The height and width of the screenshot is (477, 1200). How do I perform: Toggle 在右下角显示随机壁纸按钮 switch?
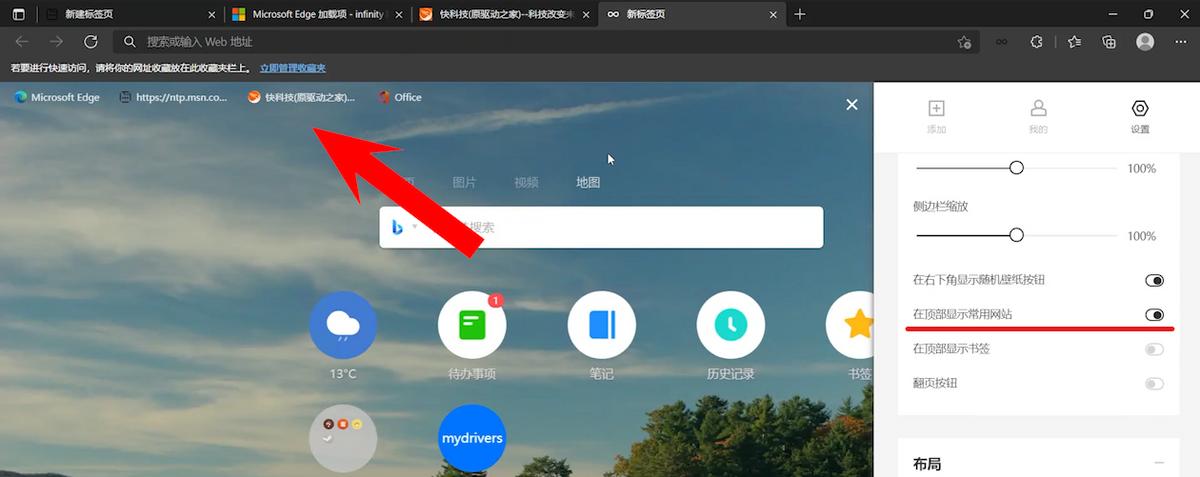tap(1155, 280)
